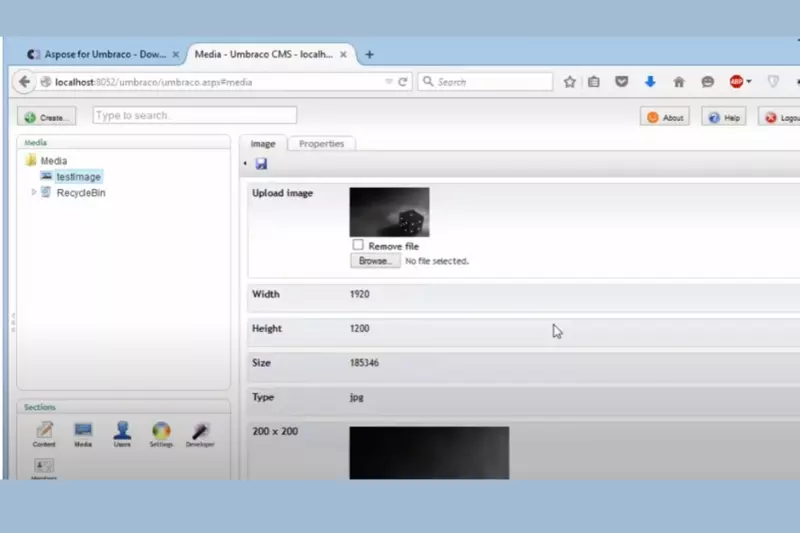Click the Size value 185346
The image size is (800, 533).
tap(364, 363)
